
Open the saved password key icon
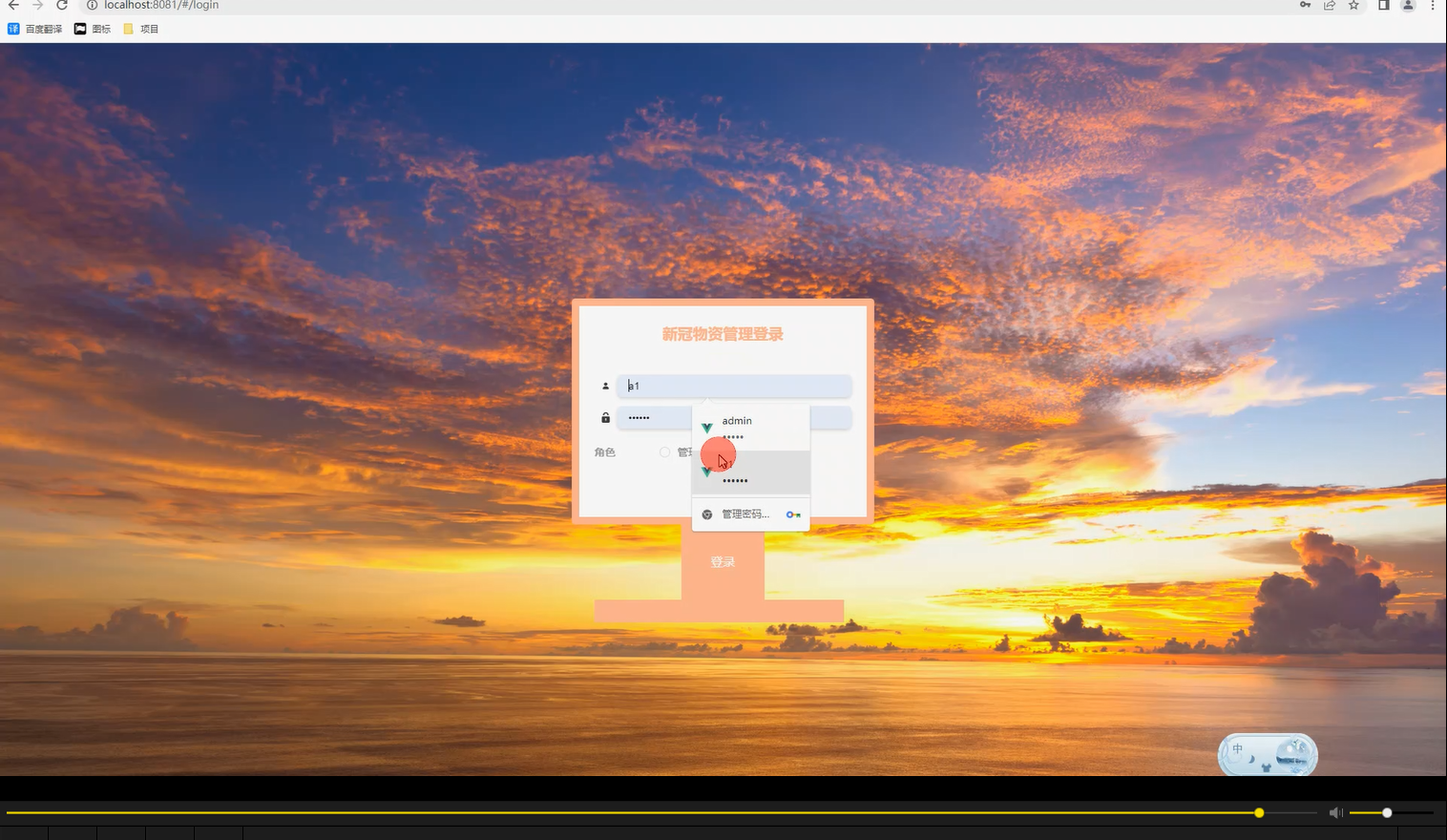(1305, 5)
